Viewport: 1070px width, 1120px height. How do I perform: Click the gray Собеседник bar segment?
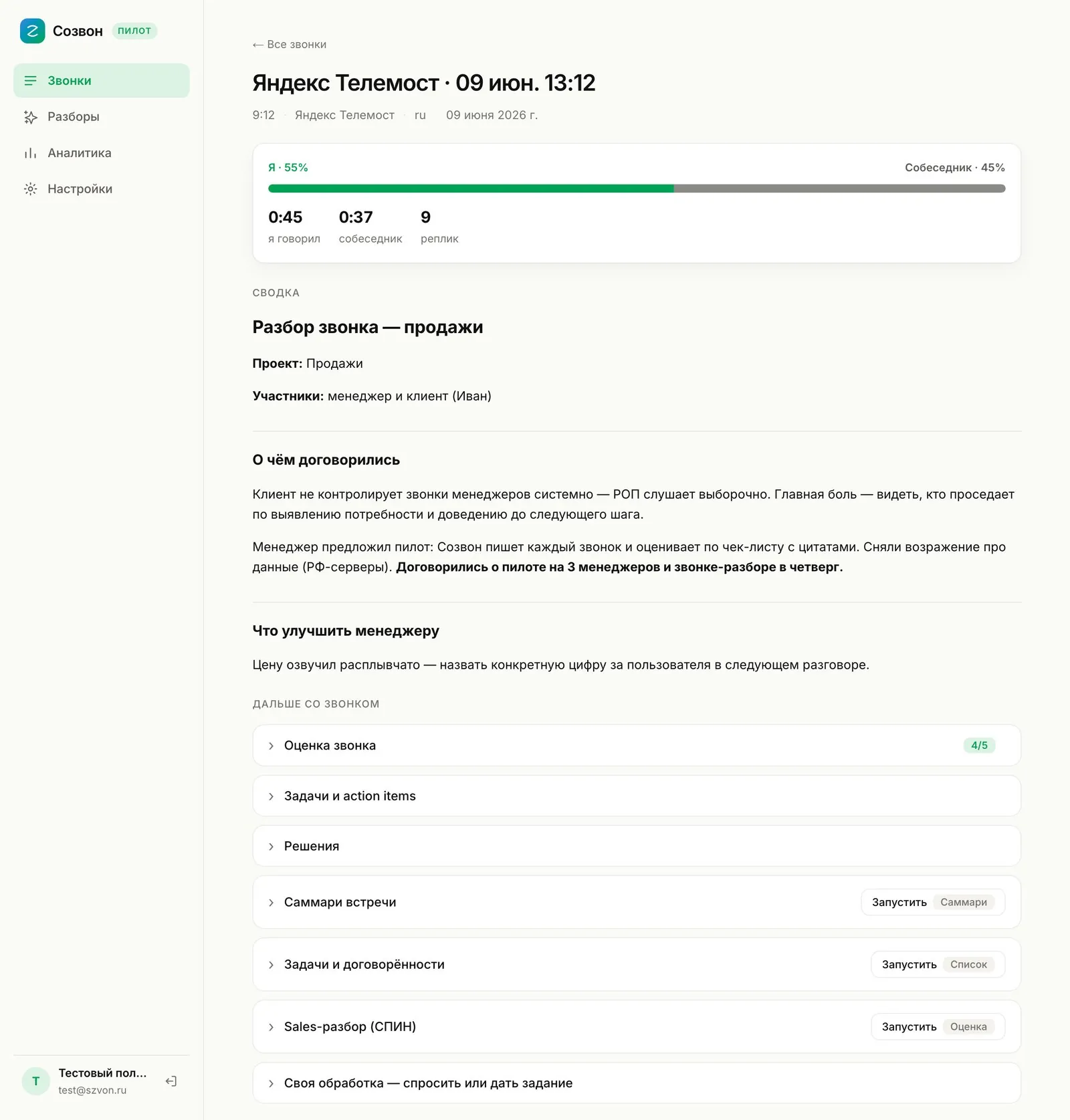pyautogui.click(x=839, y=189)
